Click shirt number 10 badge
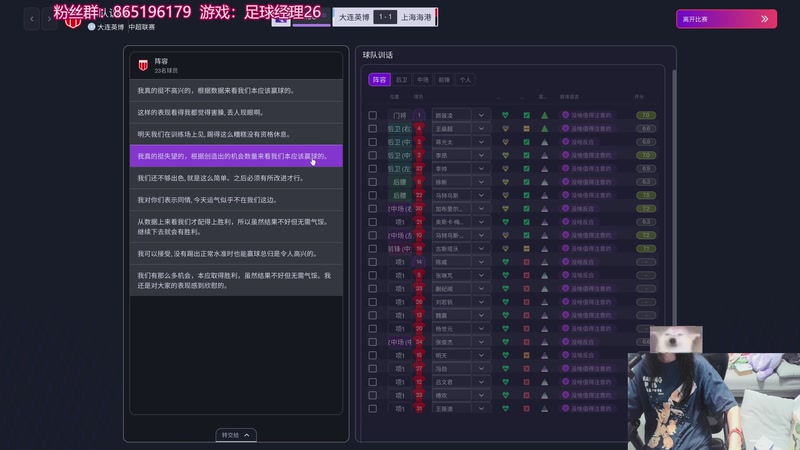 pos(419,235)
